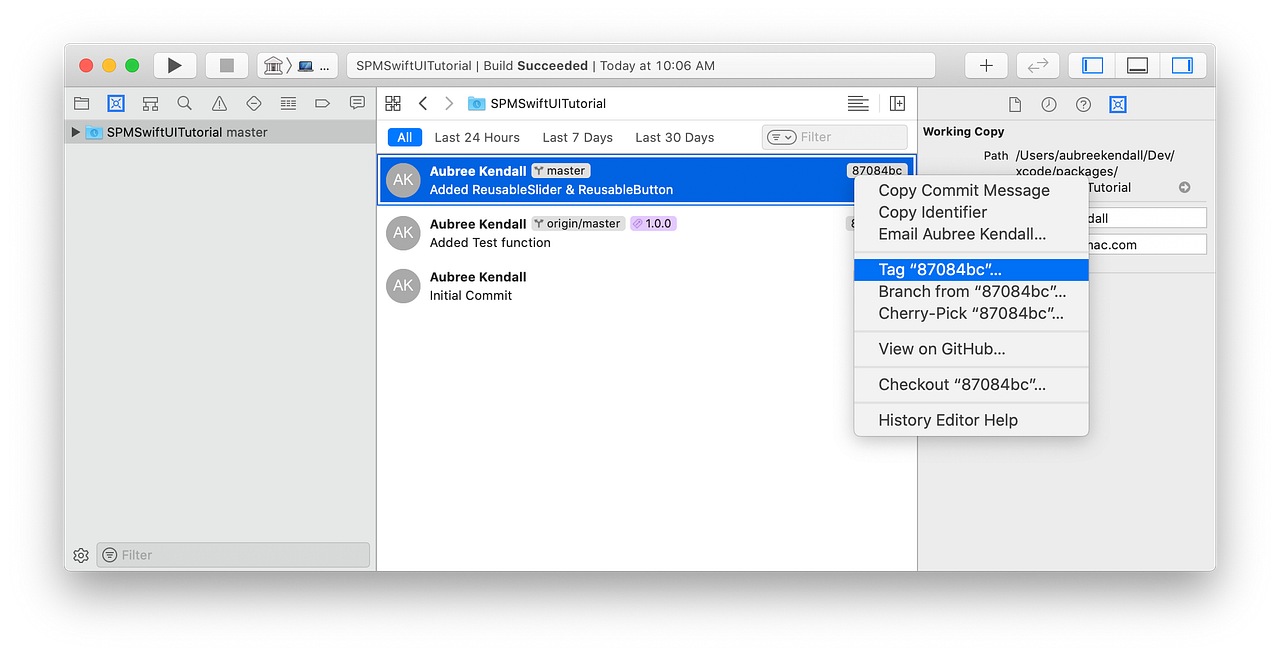Select the Quick Help inspector question mark
The height and width of the screenshot is (656, 1280).
(x=1083, y=104)
